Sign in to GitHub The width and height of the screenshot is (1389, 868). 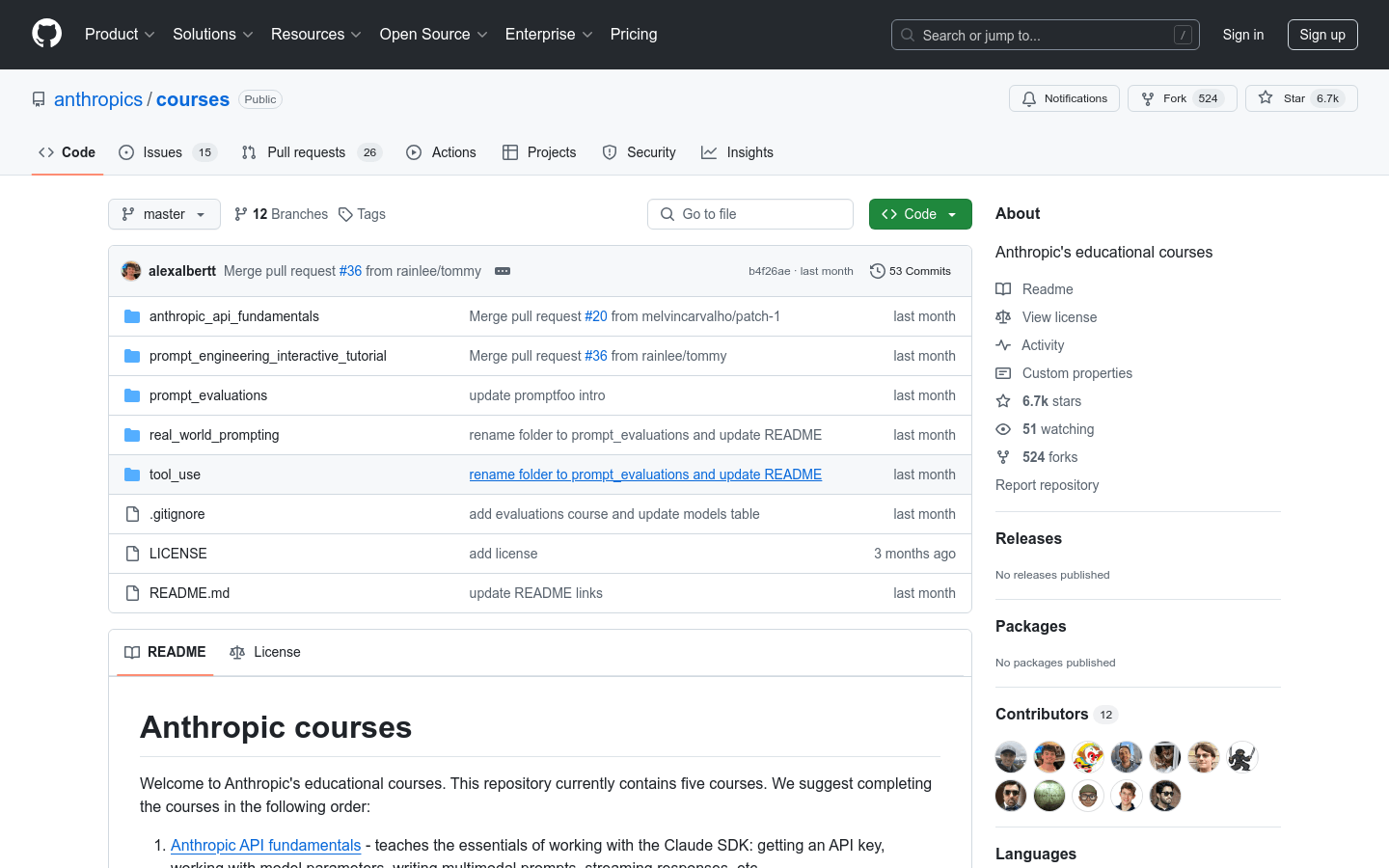(x=1242, y=35)
